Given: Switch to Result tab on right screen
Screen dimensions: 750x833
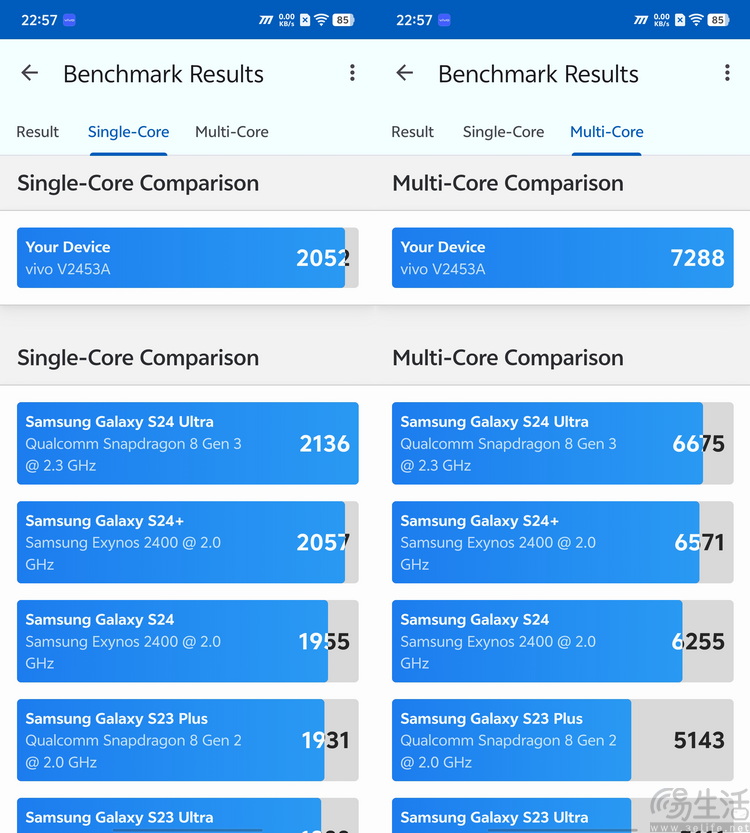Looking at the screenshot, I should click(412, 132).
